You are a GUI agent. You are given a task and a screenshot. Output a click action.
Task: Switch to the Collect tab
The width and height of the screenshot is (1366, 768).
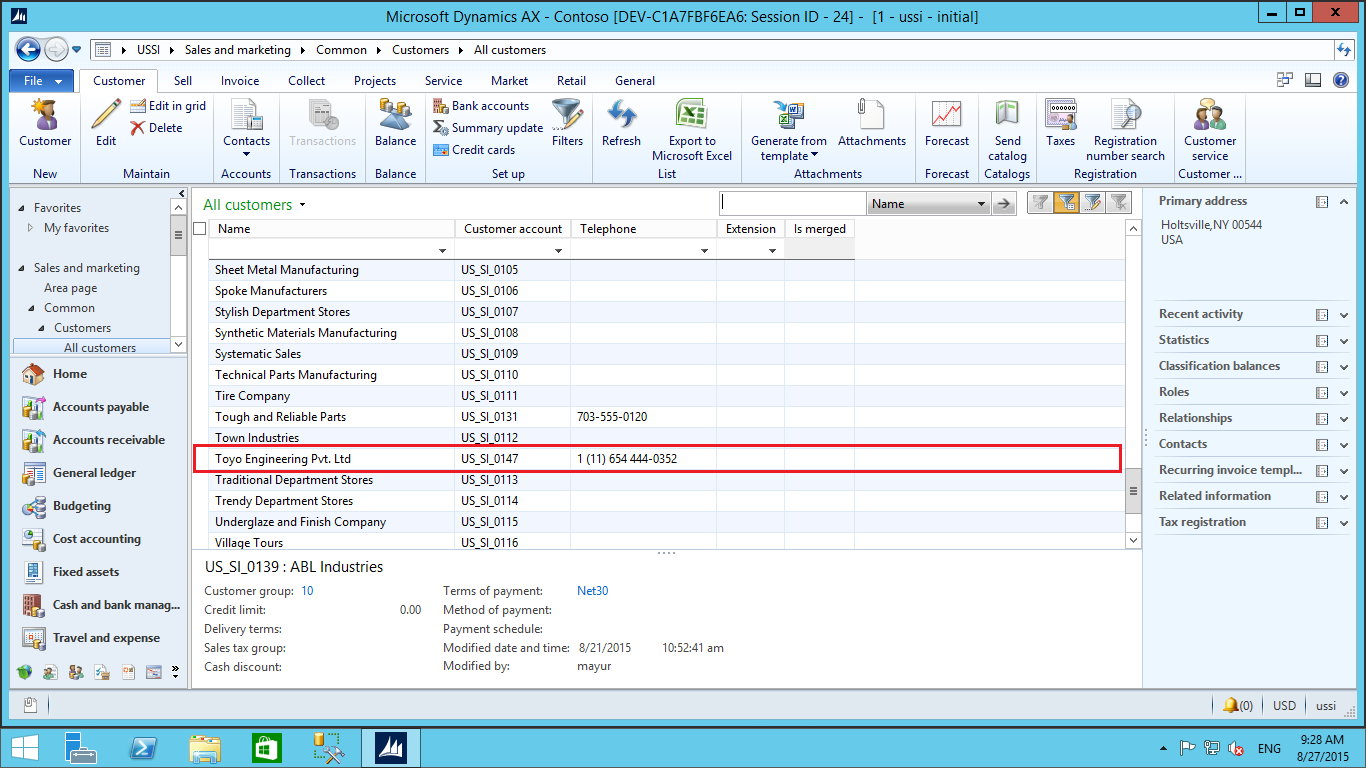[306, 81]
